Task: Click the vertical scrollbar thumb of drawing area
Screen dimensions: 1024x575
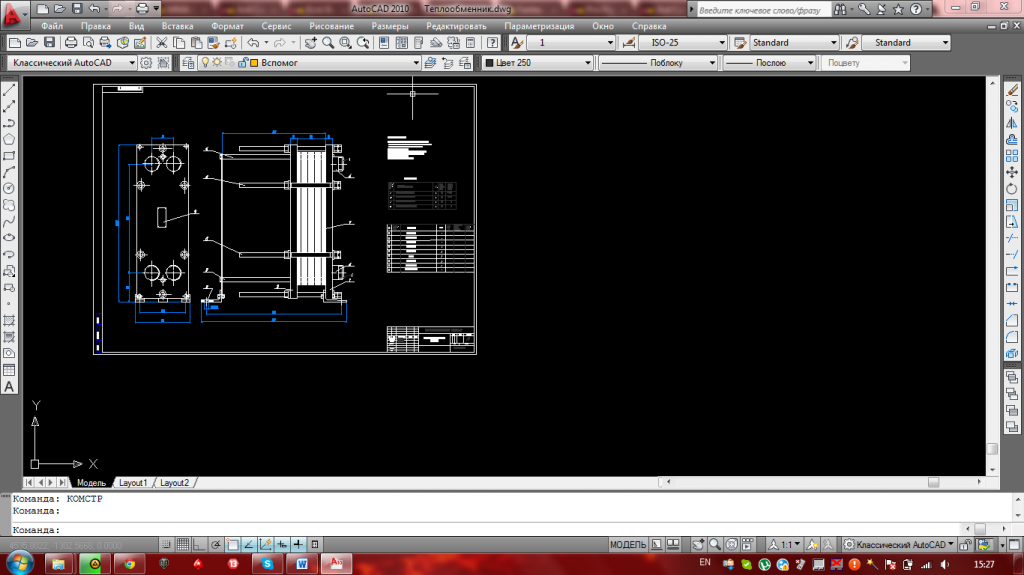Action: coord(992,449)
